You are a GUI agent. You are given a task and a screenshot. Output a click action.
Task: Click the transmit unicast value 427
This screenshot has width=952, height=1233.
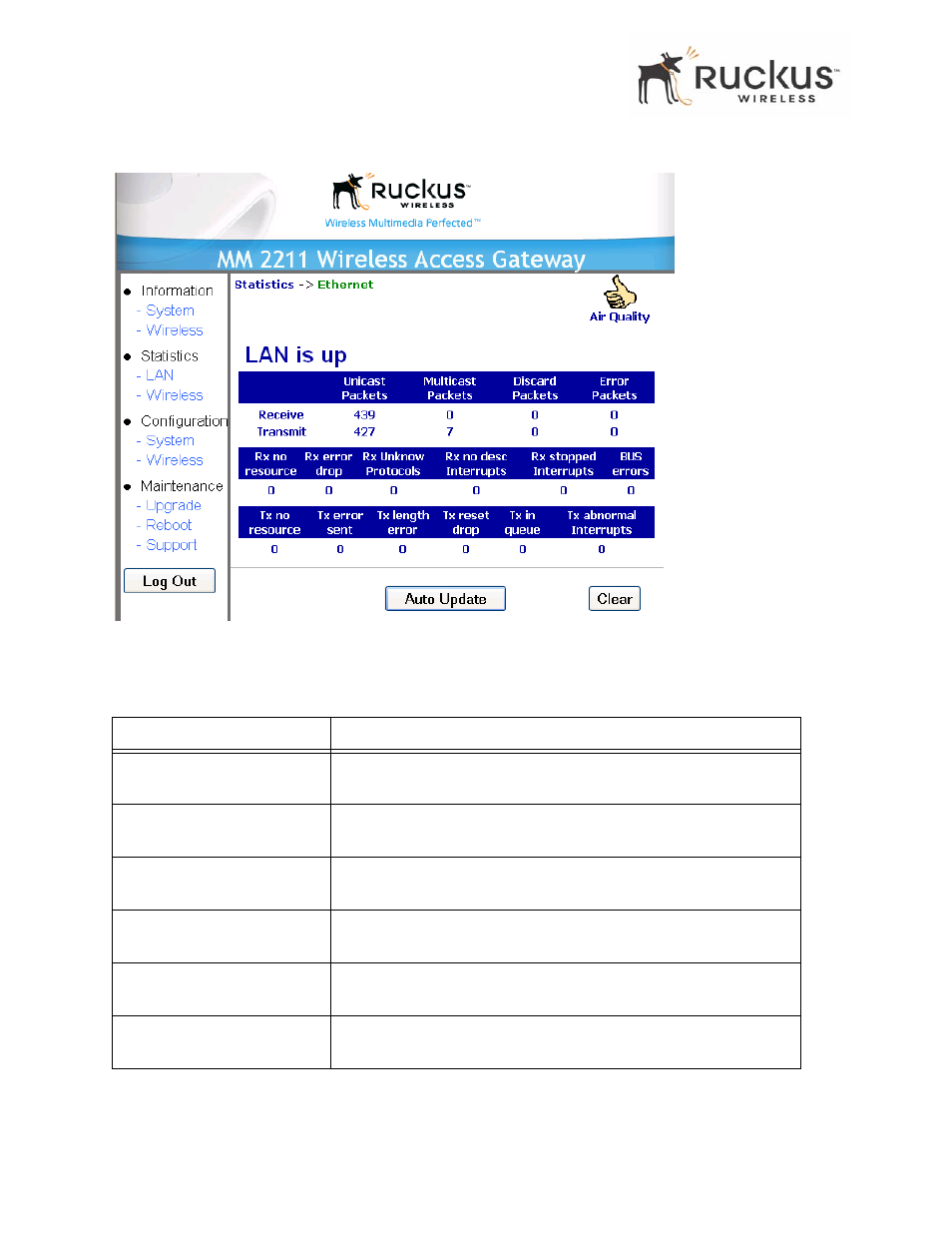coord(364,432)
